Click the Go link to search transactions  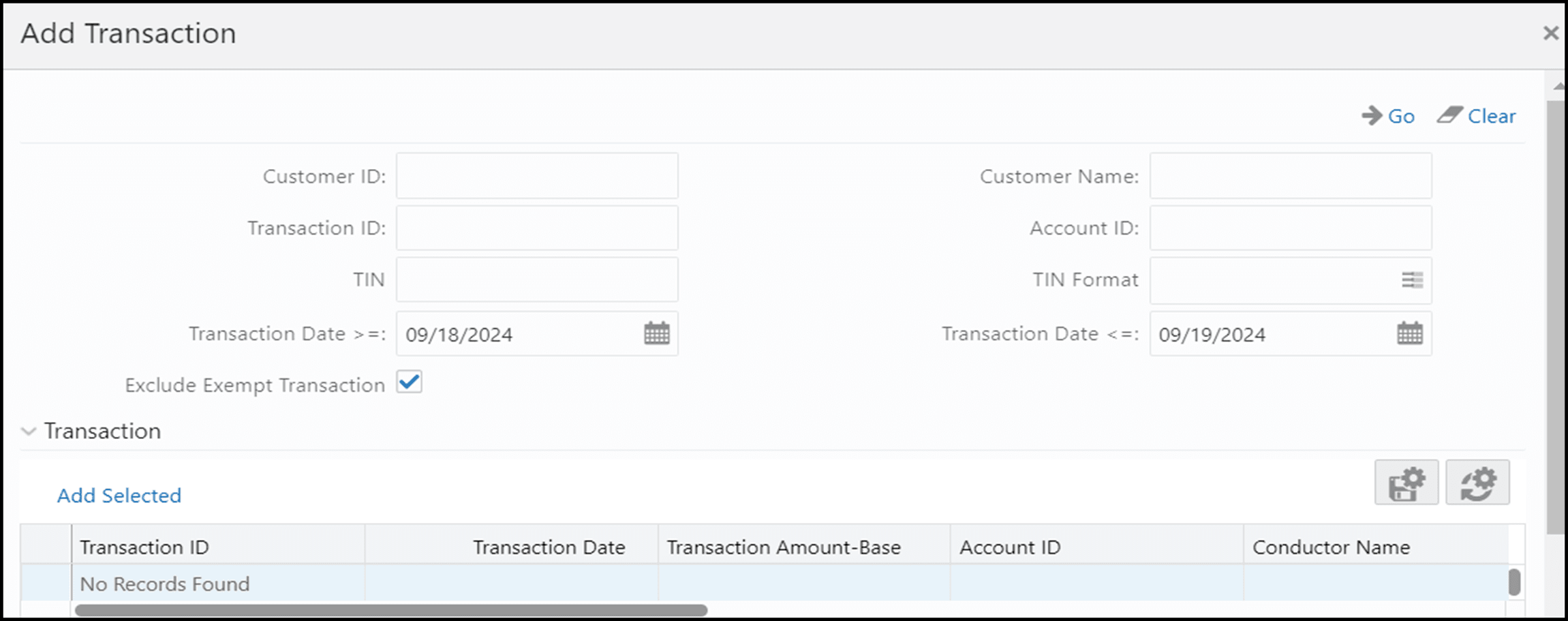(1400, 116)
